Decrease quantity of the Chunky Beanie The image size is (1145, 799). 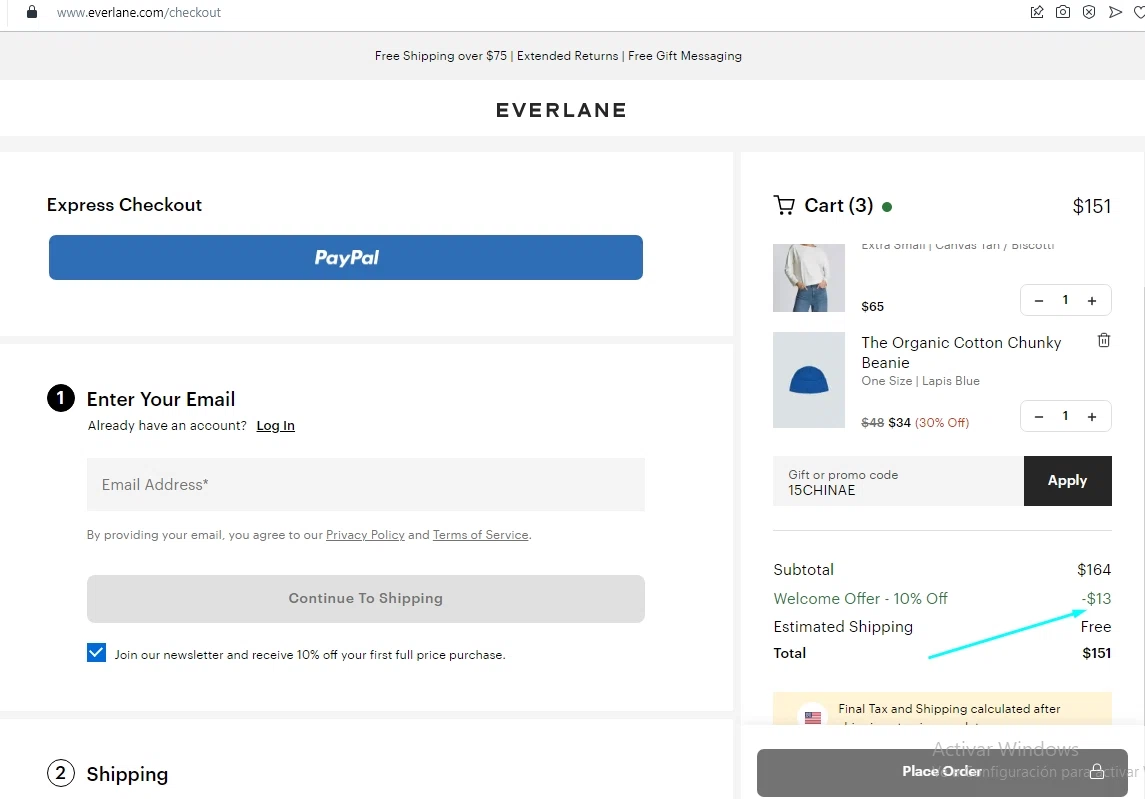point(1039,416)
